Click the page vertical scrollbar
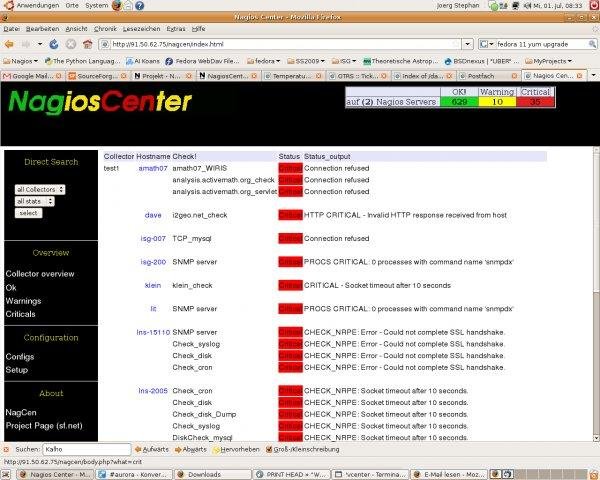Screen dimensions: 600x480 pos(596,293)
